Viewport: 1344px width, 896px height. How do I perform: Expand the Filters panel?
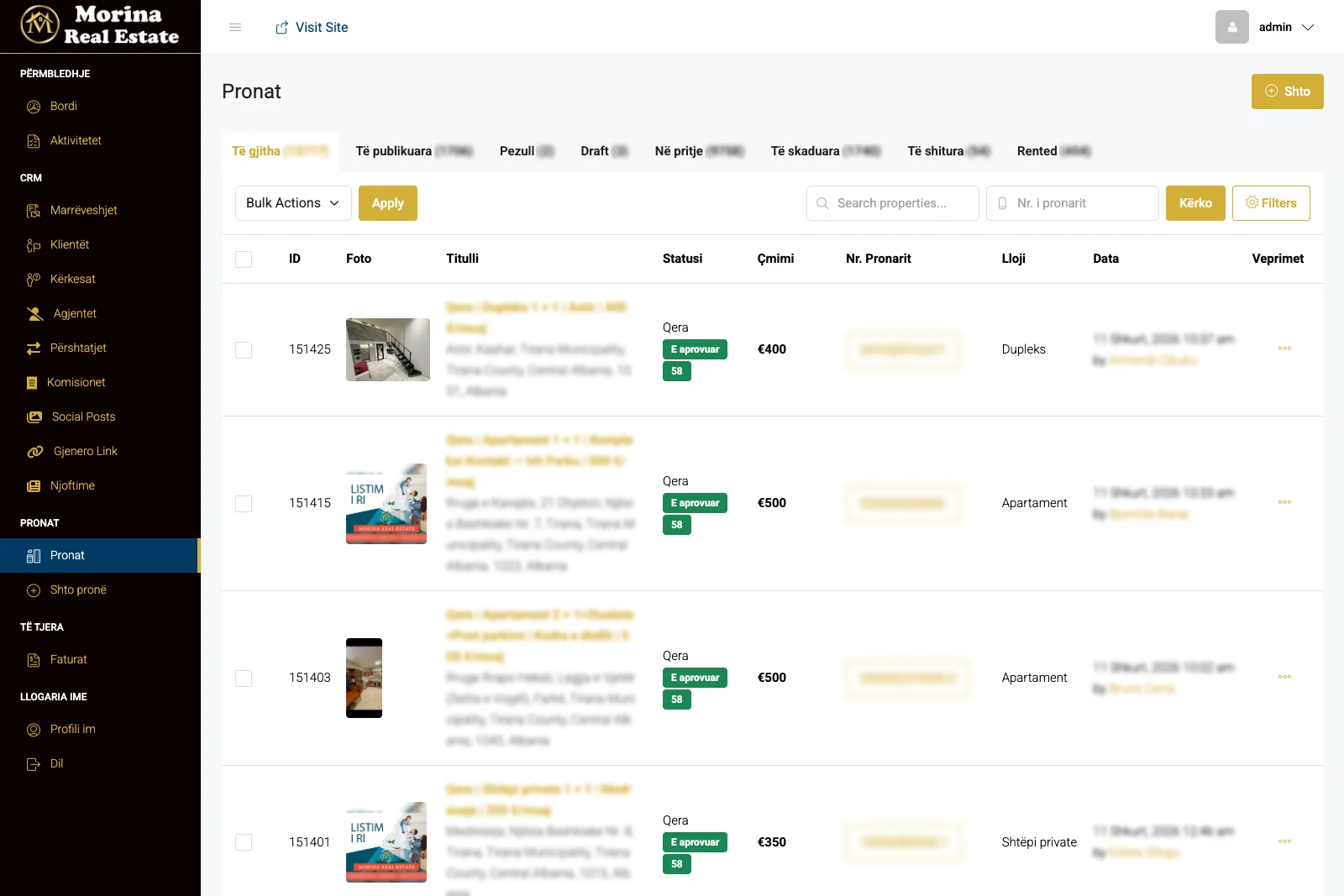1270,203
